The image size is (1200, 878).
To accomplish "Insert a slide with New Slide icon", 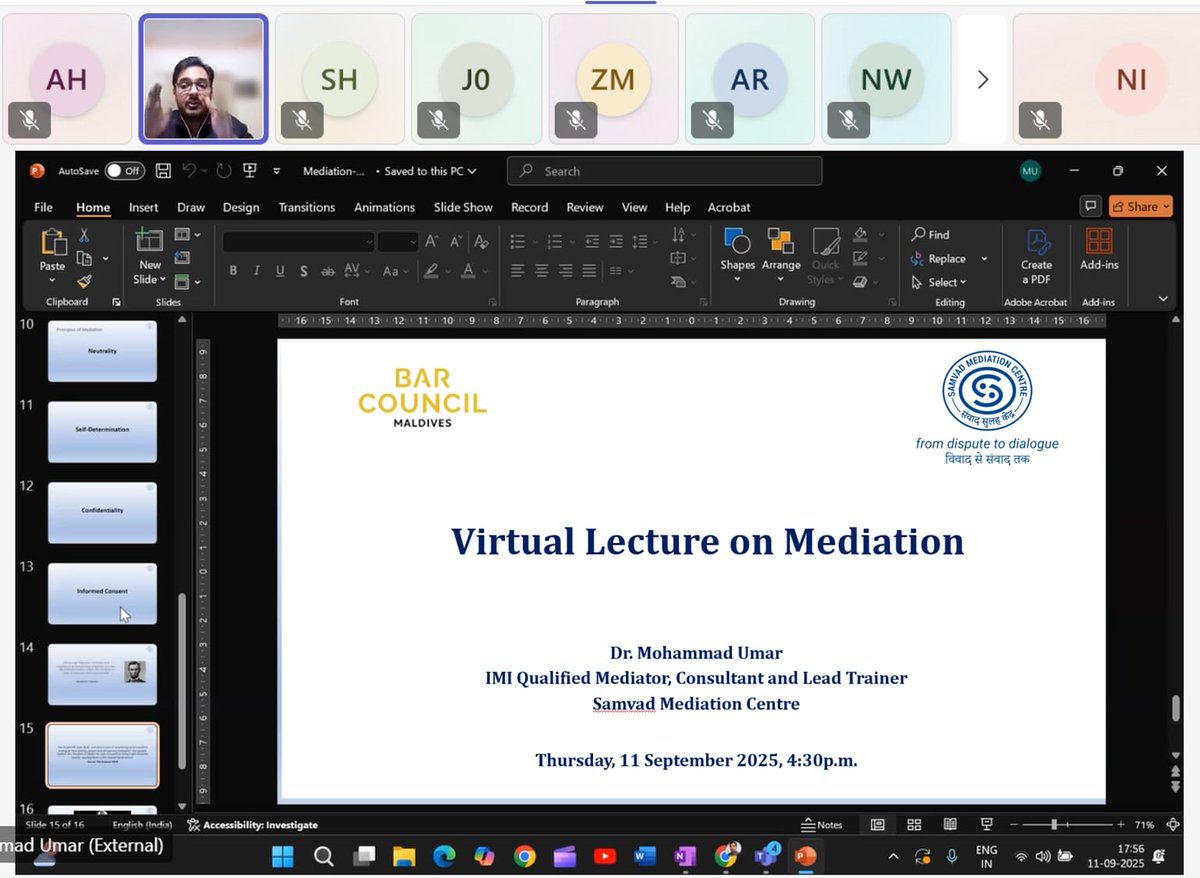I will tap(149, 241).
